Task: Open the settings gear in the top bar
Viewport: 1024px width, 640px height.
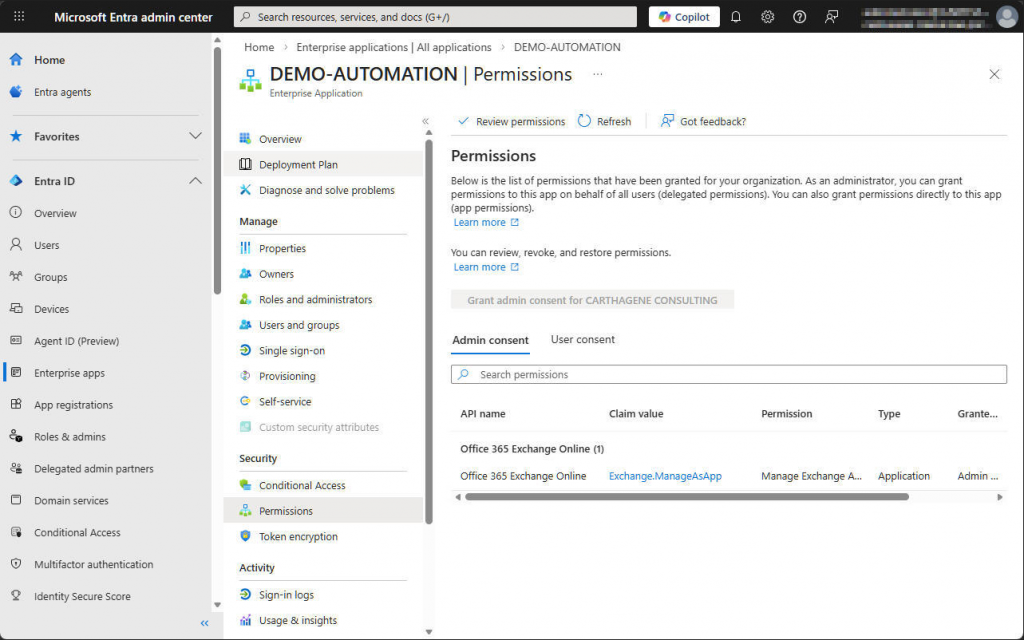Action: tap(767, 16)
